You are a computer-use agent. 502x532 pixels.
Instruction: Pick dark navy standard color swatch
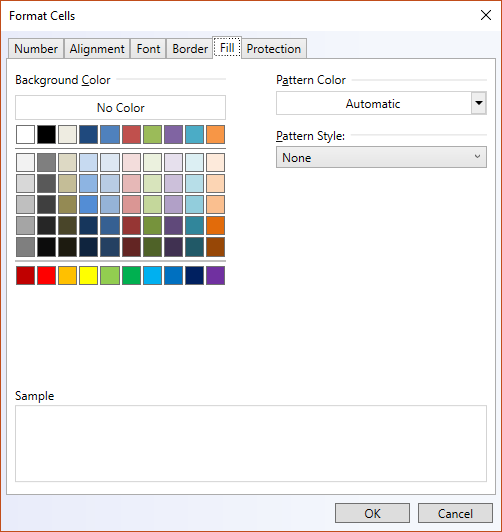point(194,275)
